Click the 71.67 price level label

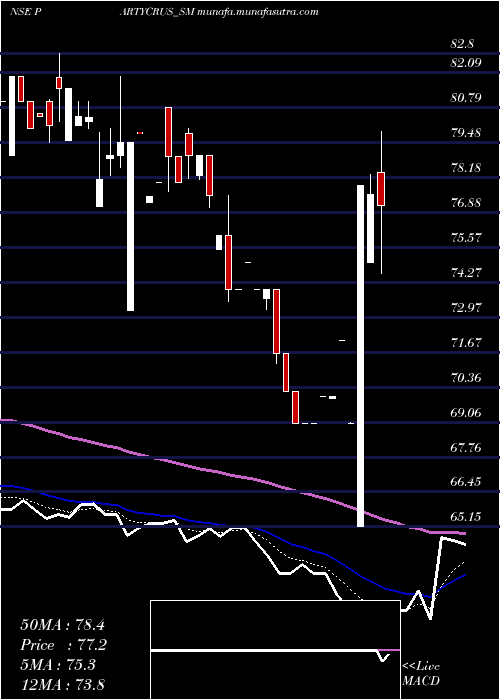[466, 342]
